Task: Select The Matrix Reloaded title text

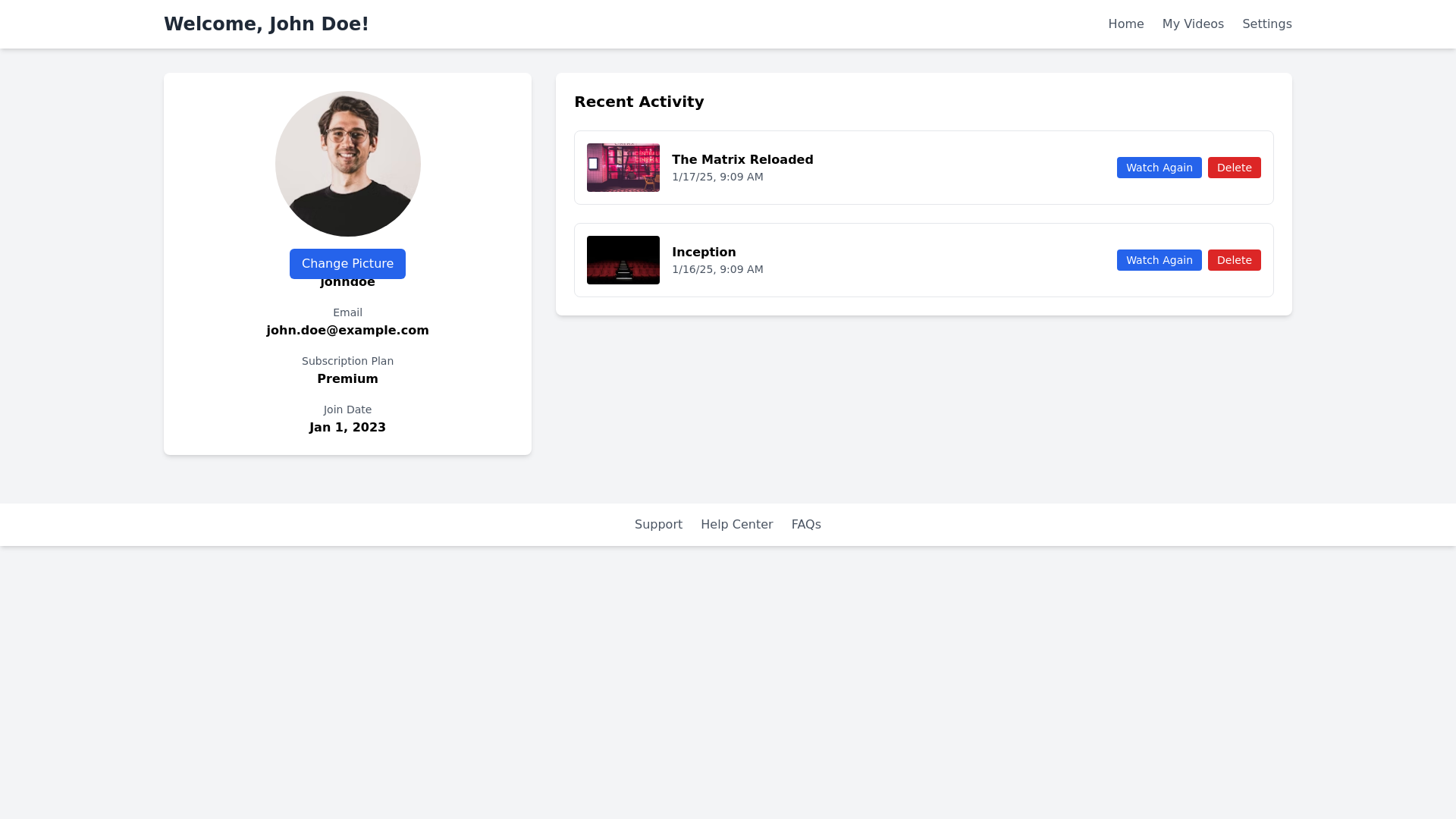Action: tap(742, 159)
